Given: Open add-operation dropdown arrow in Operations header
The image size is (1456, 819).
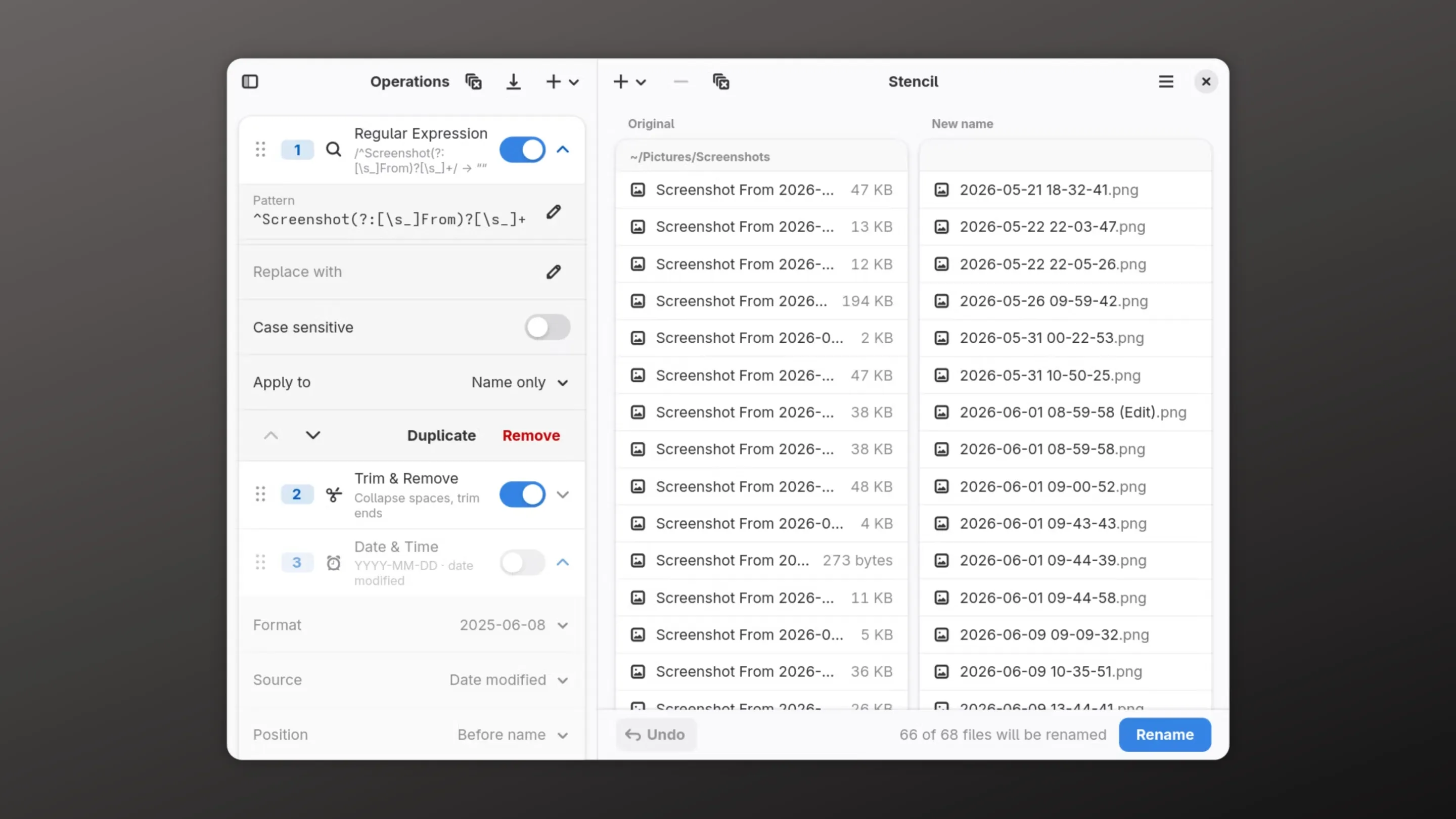Looking at the screenshot, I should 574,82.
